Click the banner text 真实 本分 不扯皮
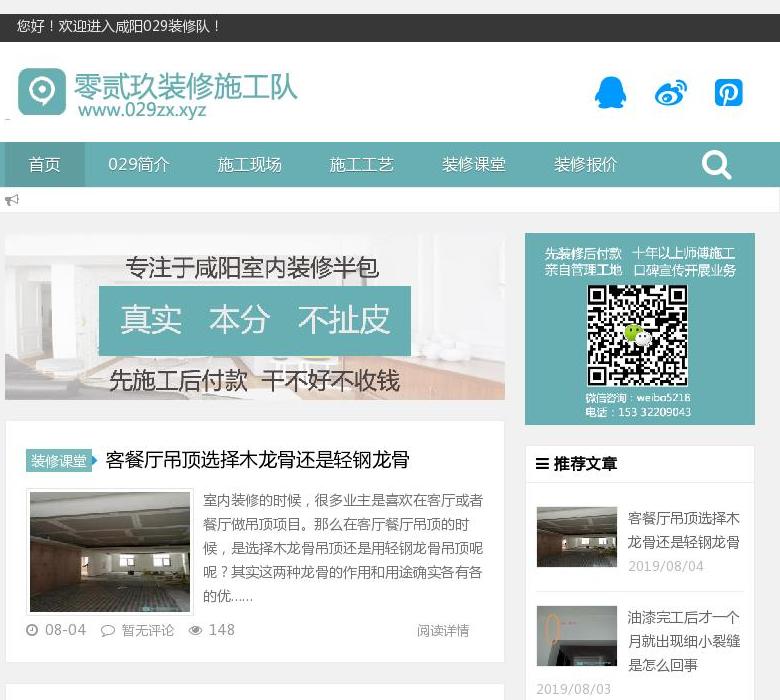Viewport: 780px width, 700px height. (x=255, y=320)
